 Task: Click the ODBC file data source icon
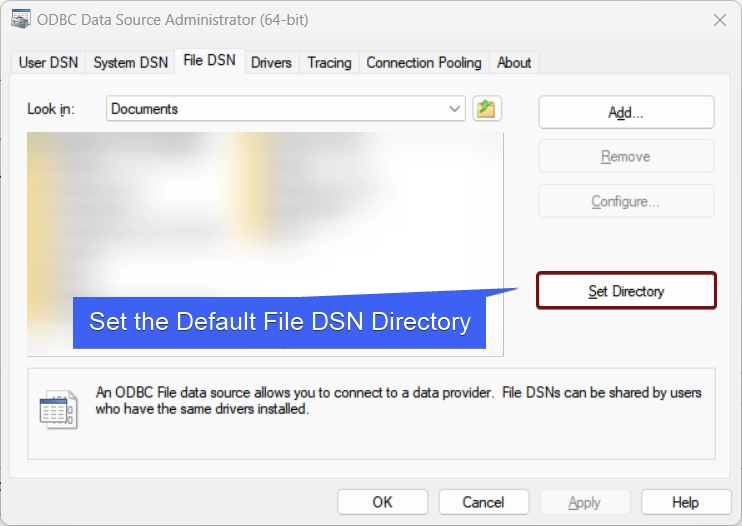(58, 409)
